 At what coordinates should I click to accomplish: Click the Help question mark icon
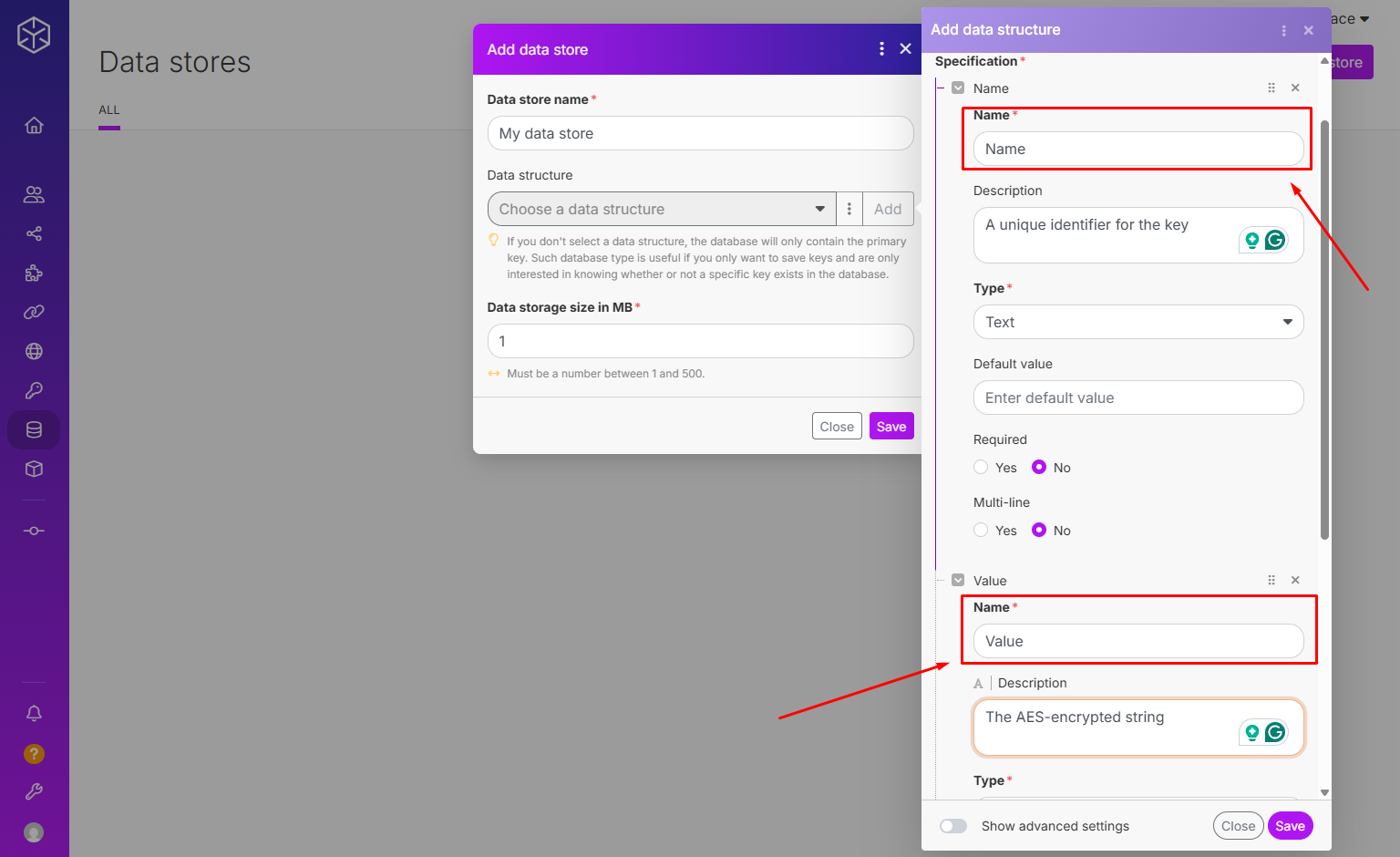pyautogui.click(x=34, y=754)
